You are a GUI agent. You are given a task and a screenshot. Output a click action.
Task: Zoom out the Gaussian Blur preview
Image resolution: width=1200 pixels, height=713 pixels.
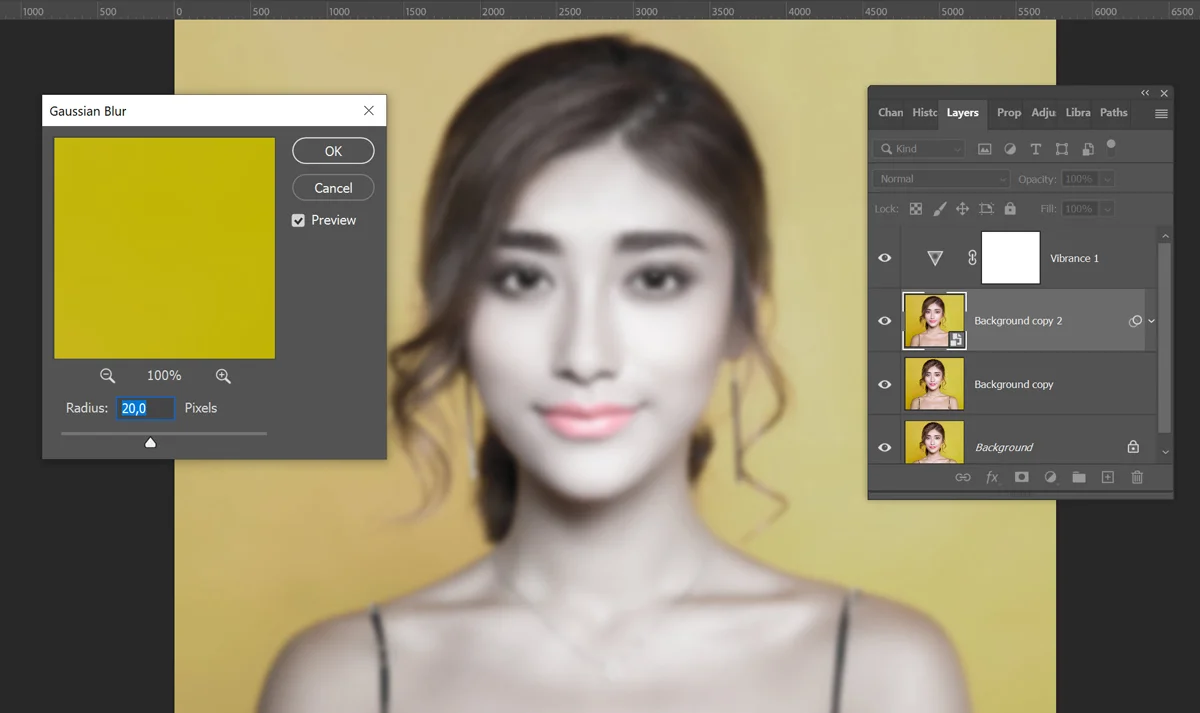tap(107, 376)
